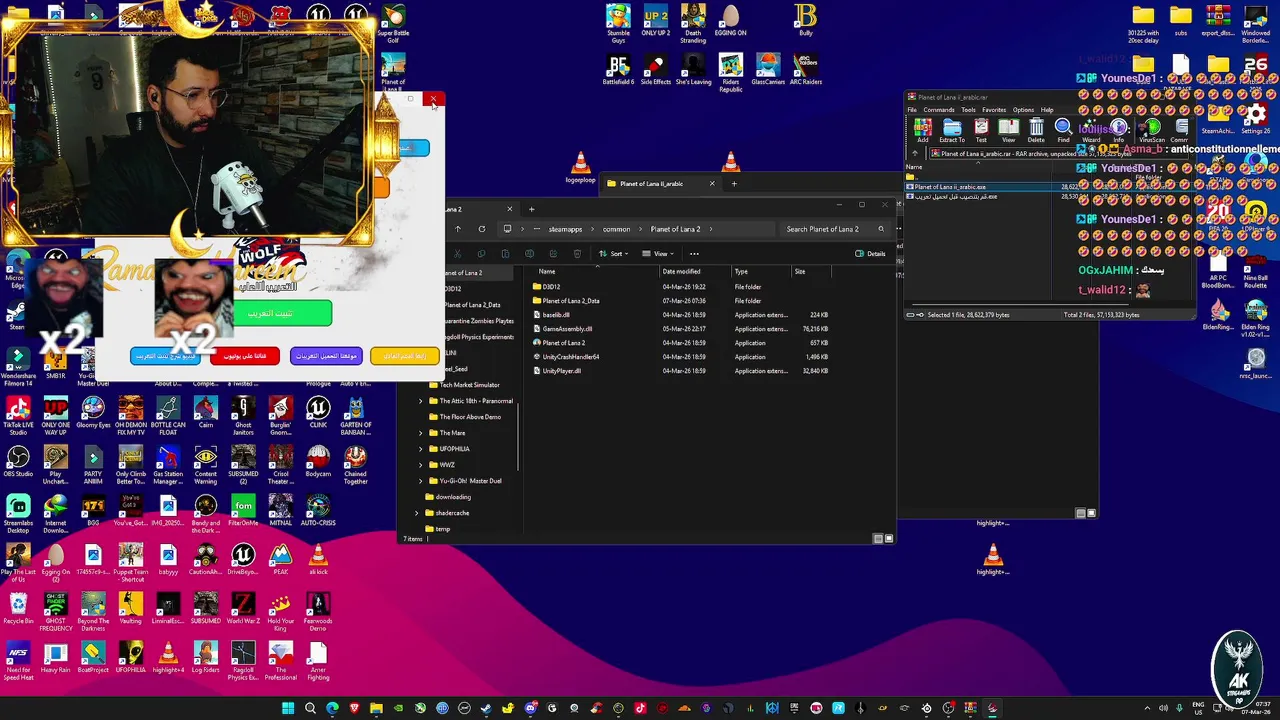Click red YouTube channel button in installer
This screenshot has width=1280, height=720.
tap(245, 356)
